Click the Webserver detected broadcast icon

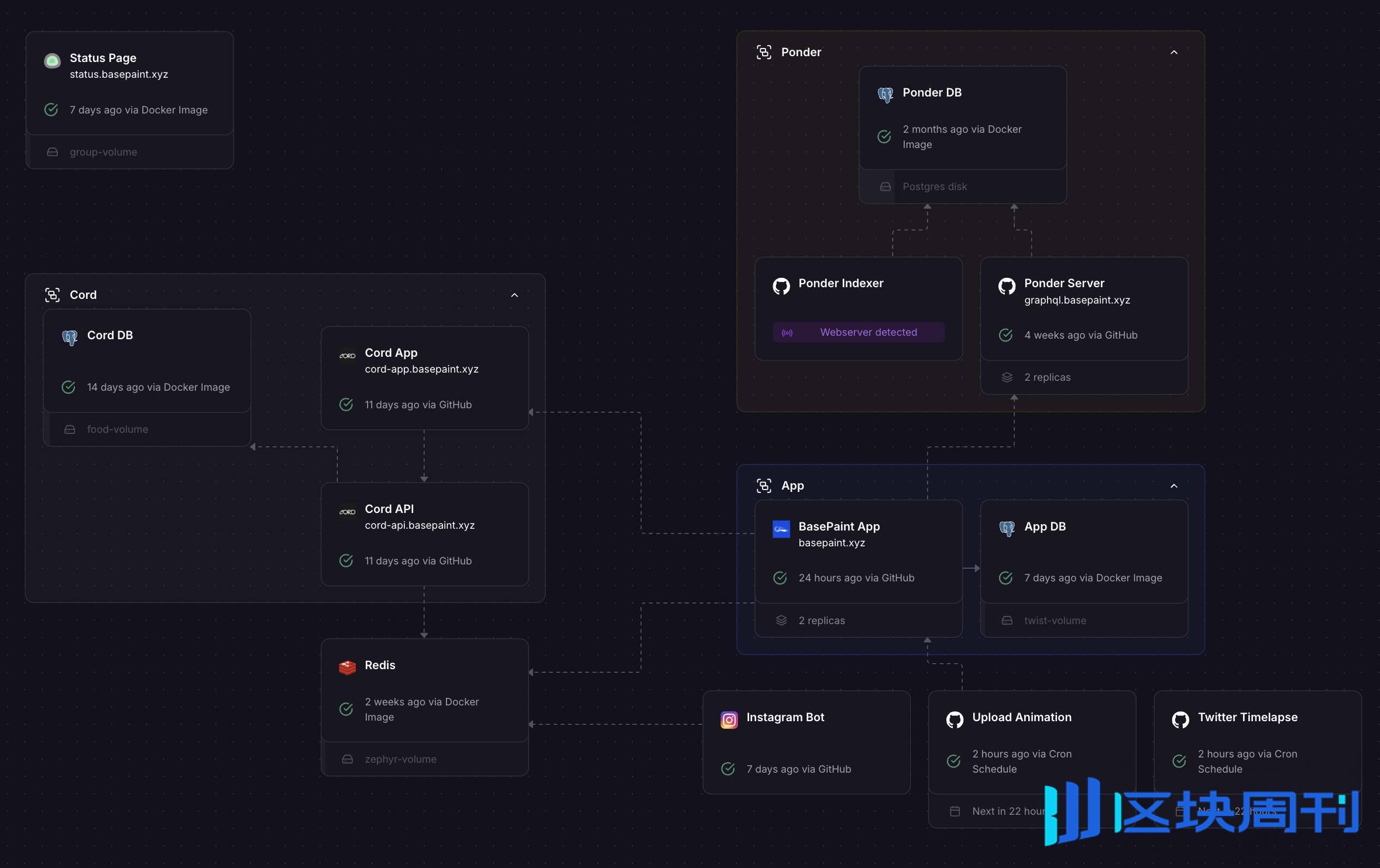(787, 333)
